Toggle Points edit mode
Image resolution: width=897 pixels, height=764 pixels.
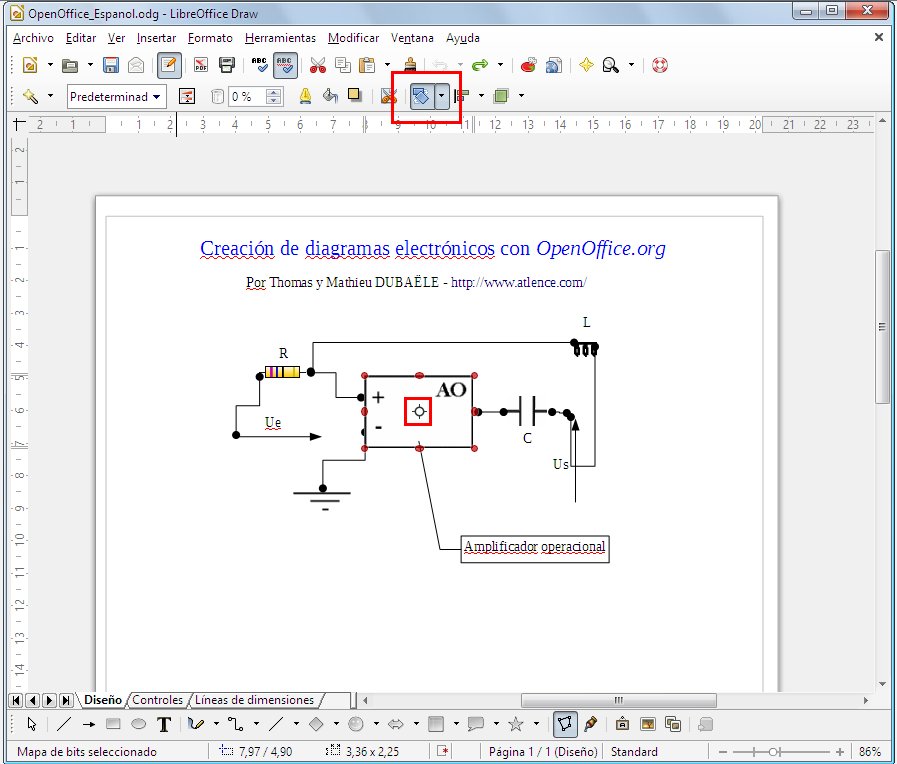point(565,725)
